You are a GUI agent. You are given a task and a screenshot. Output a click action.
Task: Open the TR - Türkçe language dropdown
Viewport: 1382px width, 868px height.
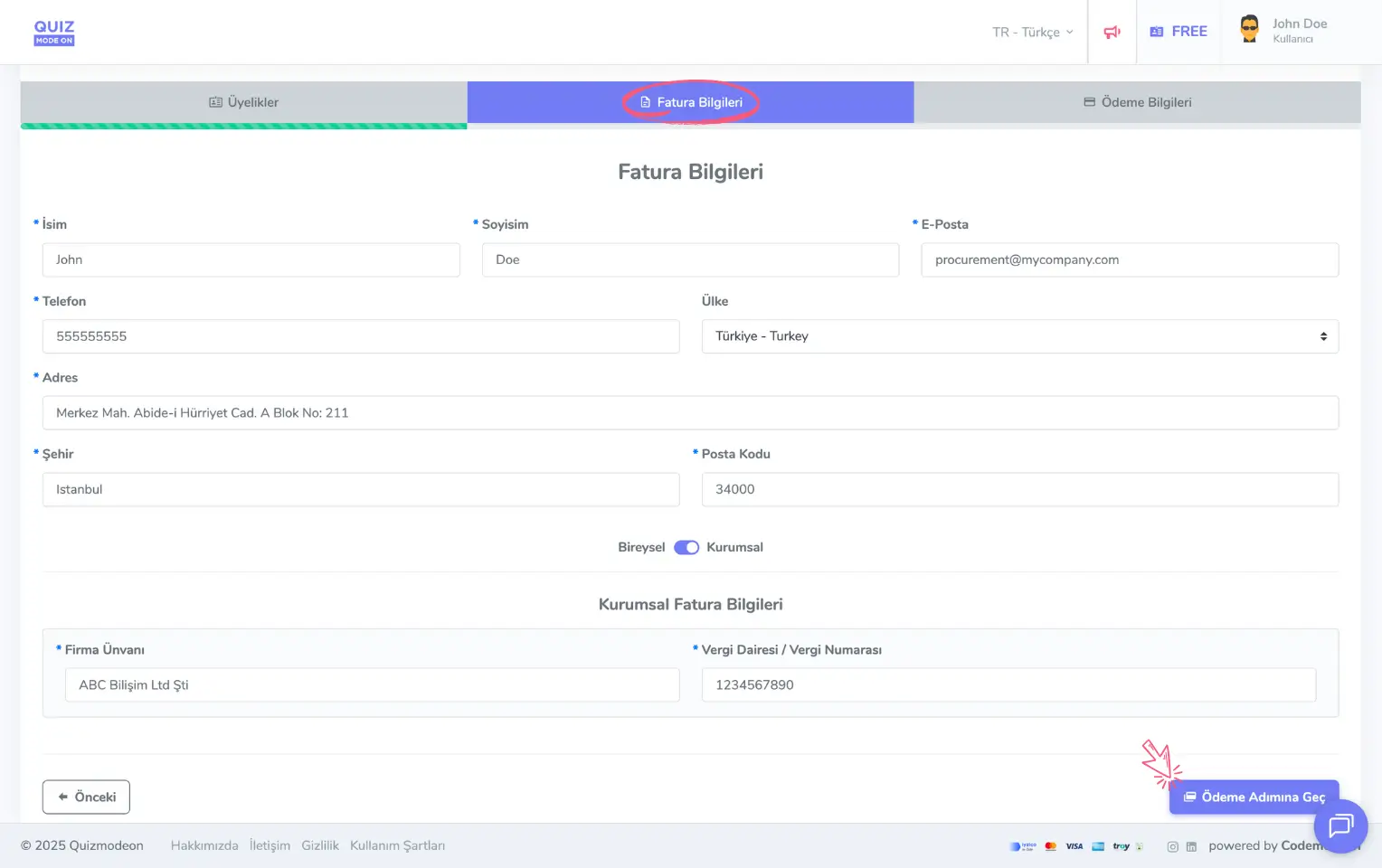1032,33
